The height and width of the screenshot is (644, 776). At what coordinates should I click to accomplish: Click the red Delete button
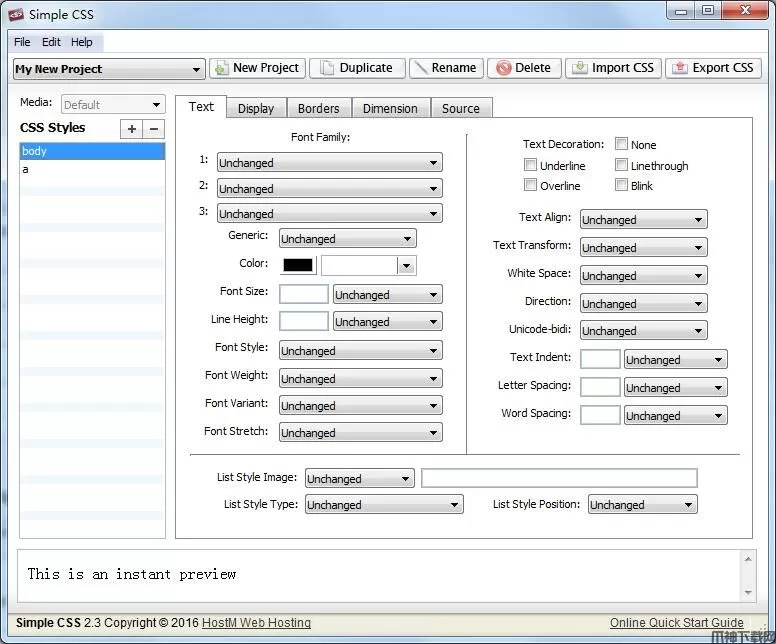click(x=524, y=68)
